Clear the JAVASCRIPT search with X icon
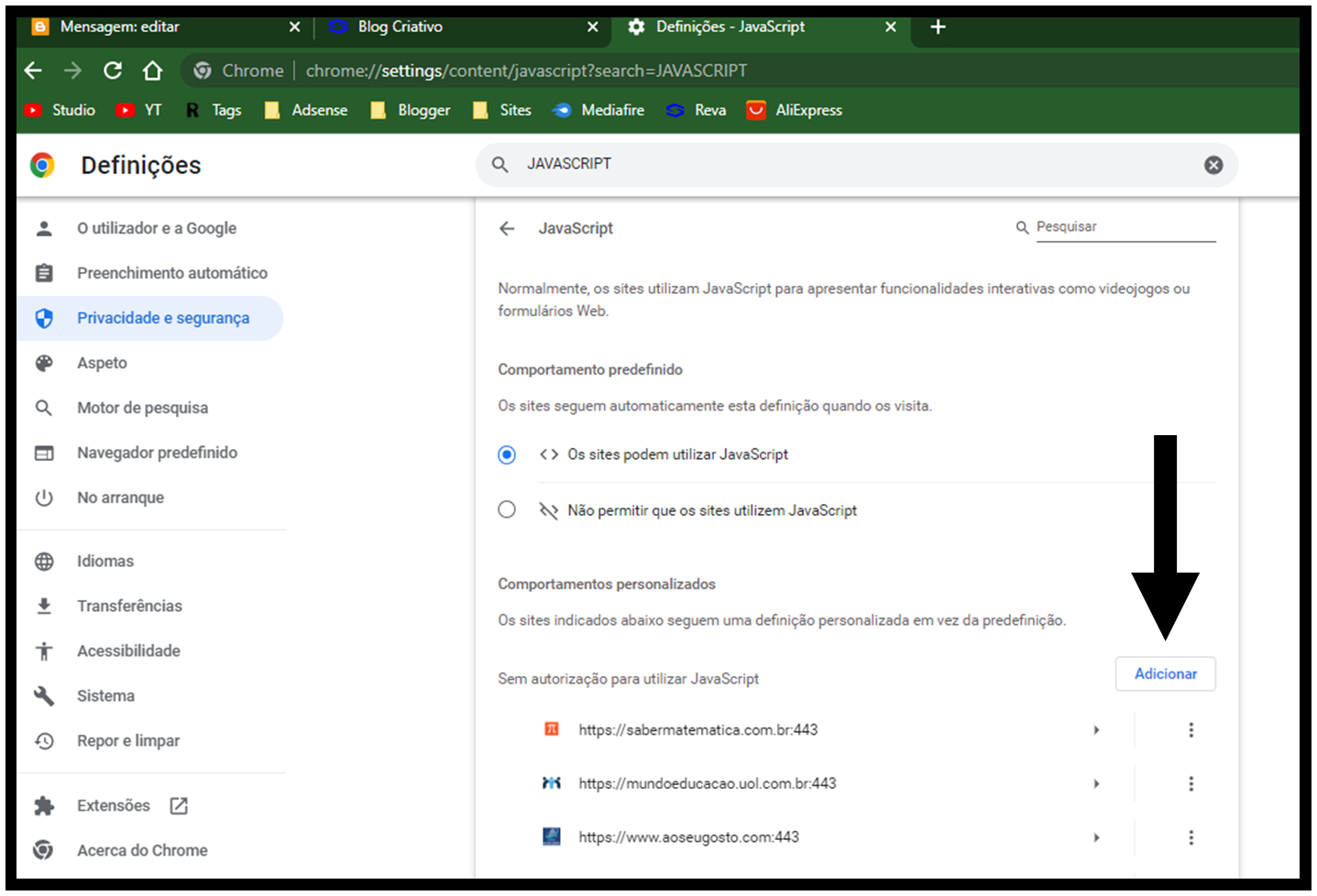 (1213, 165)
